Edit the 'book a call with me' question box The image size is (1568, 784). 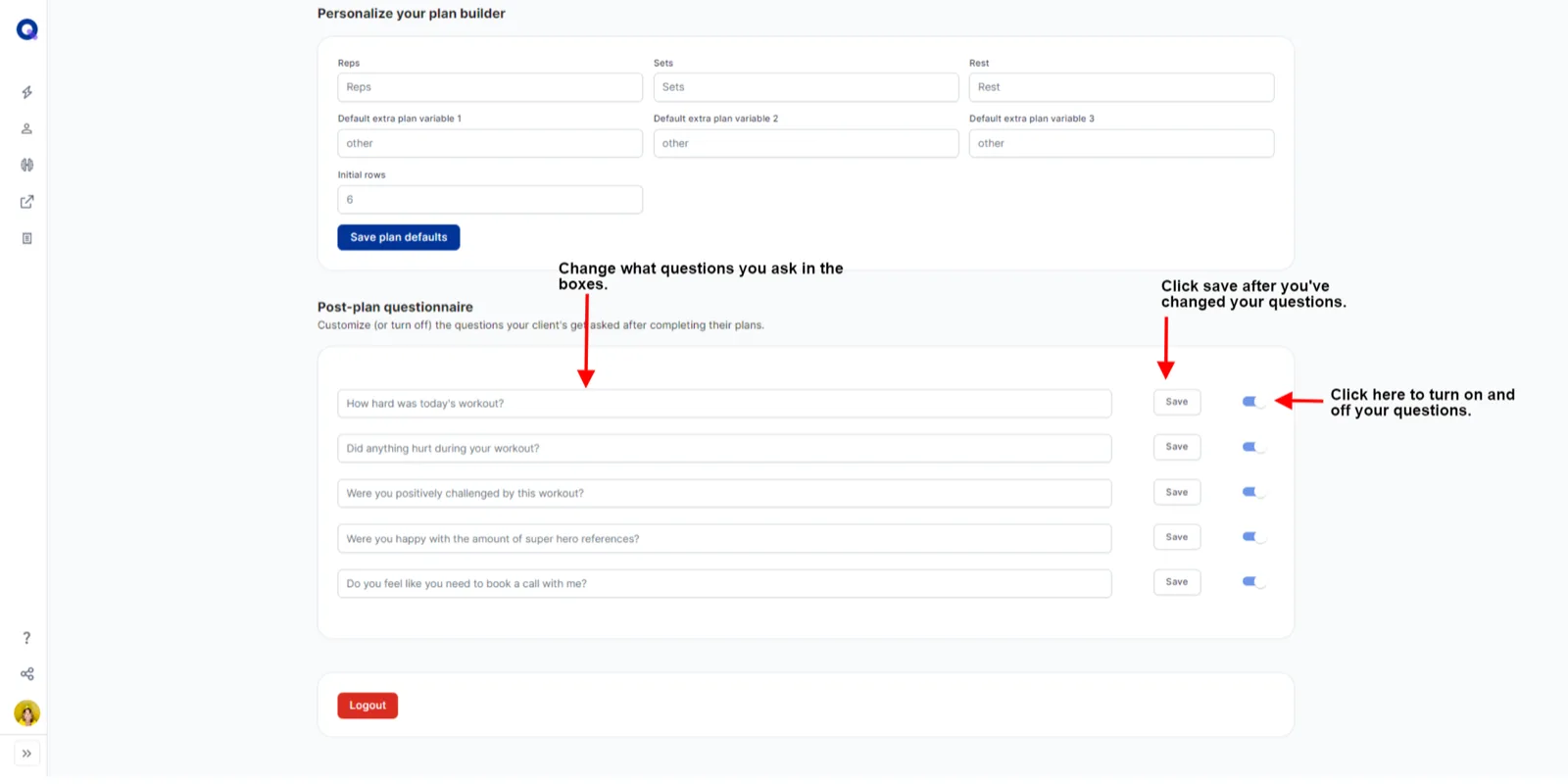[x=724, y=584]
